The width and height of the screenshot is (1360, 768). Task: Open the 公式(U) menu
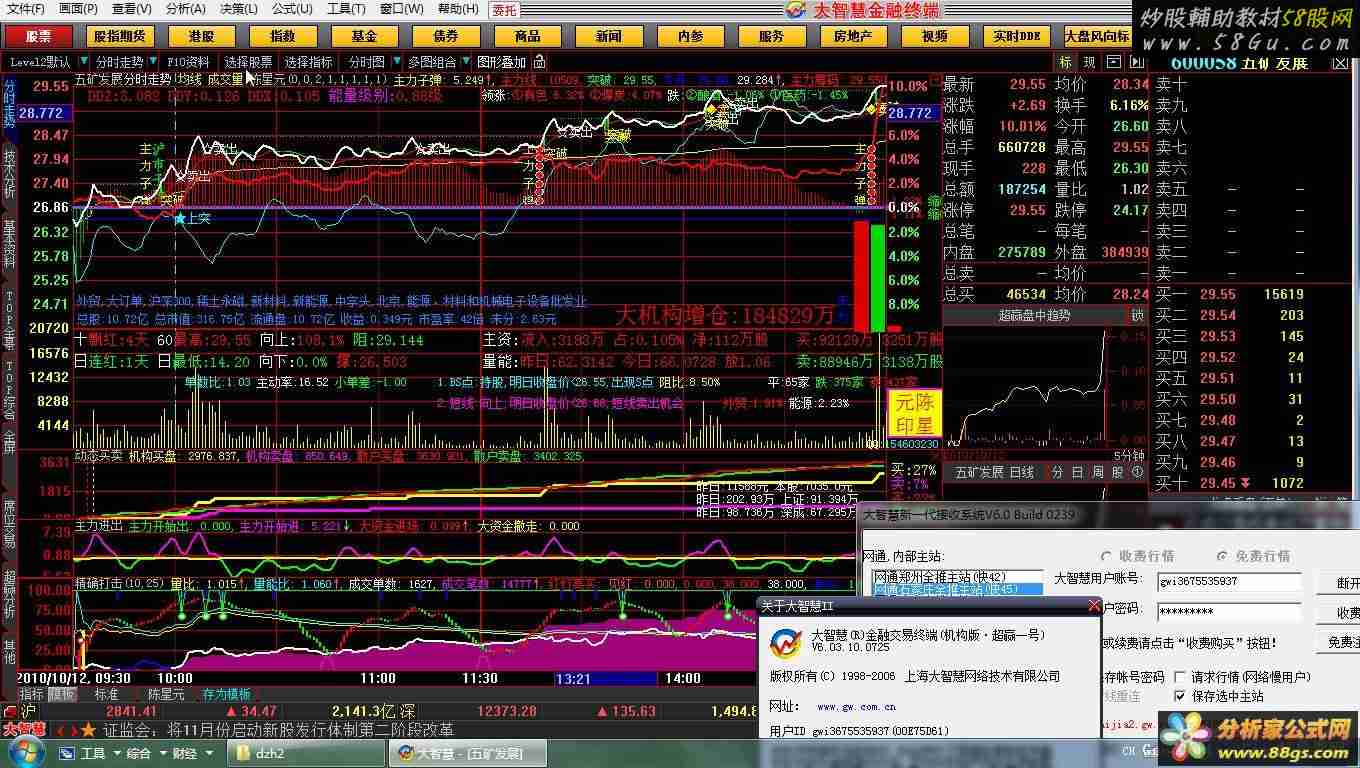coord(291,9)
